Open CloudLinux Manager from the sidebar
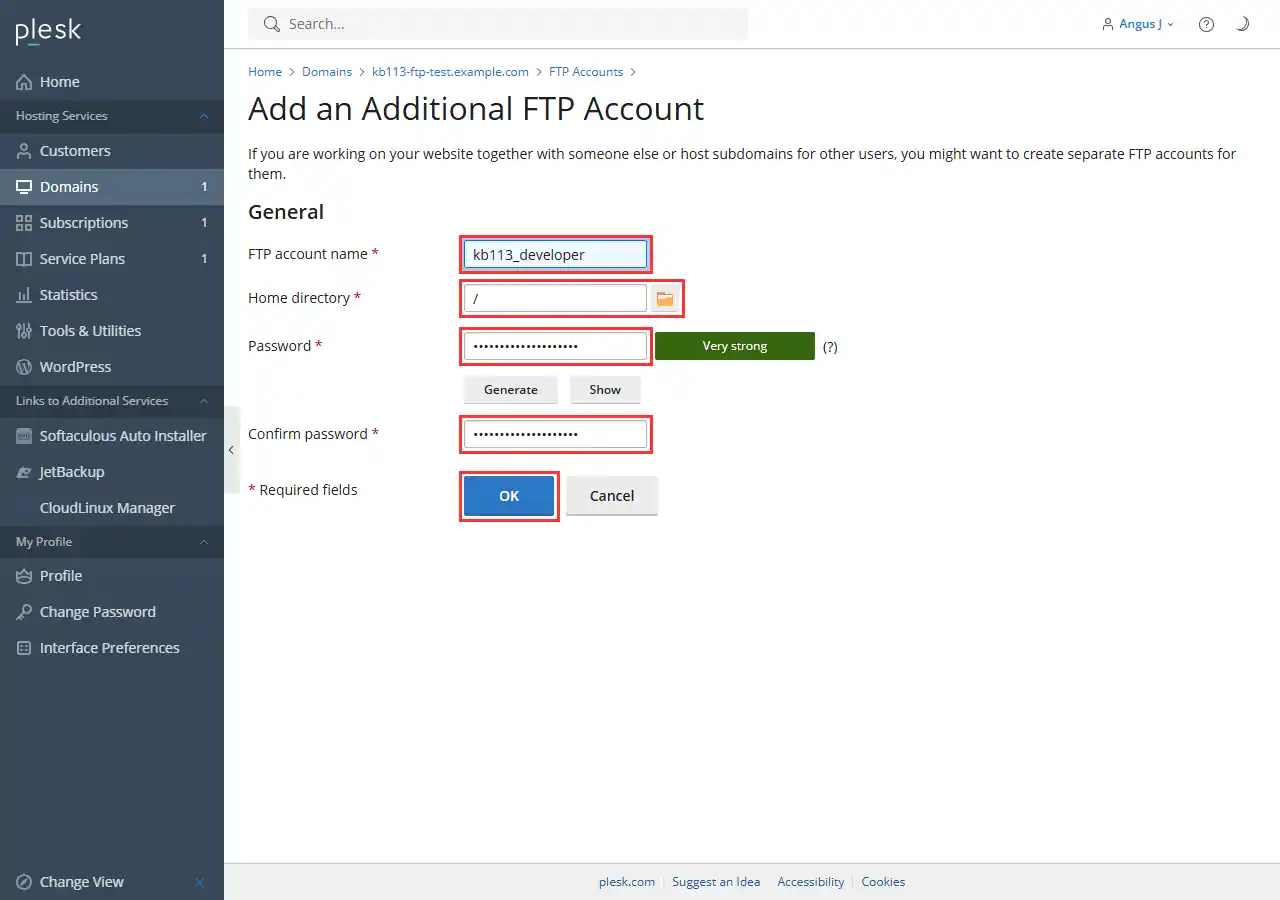The width and height of the screenshot is (1280, 900). [112, 508]
